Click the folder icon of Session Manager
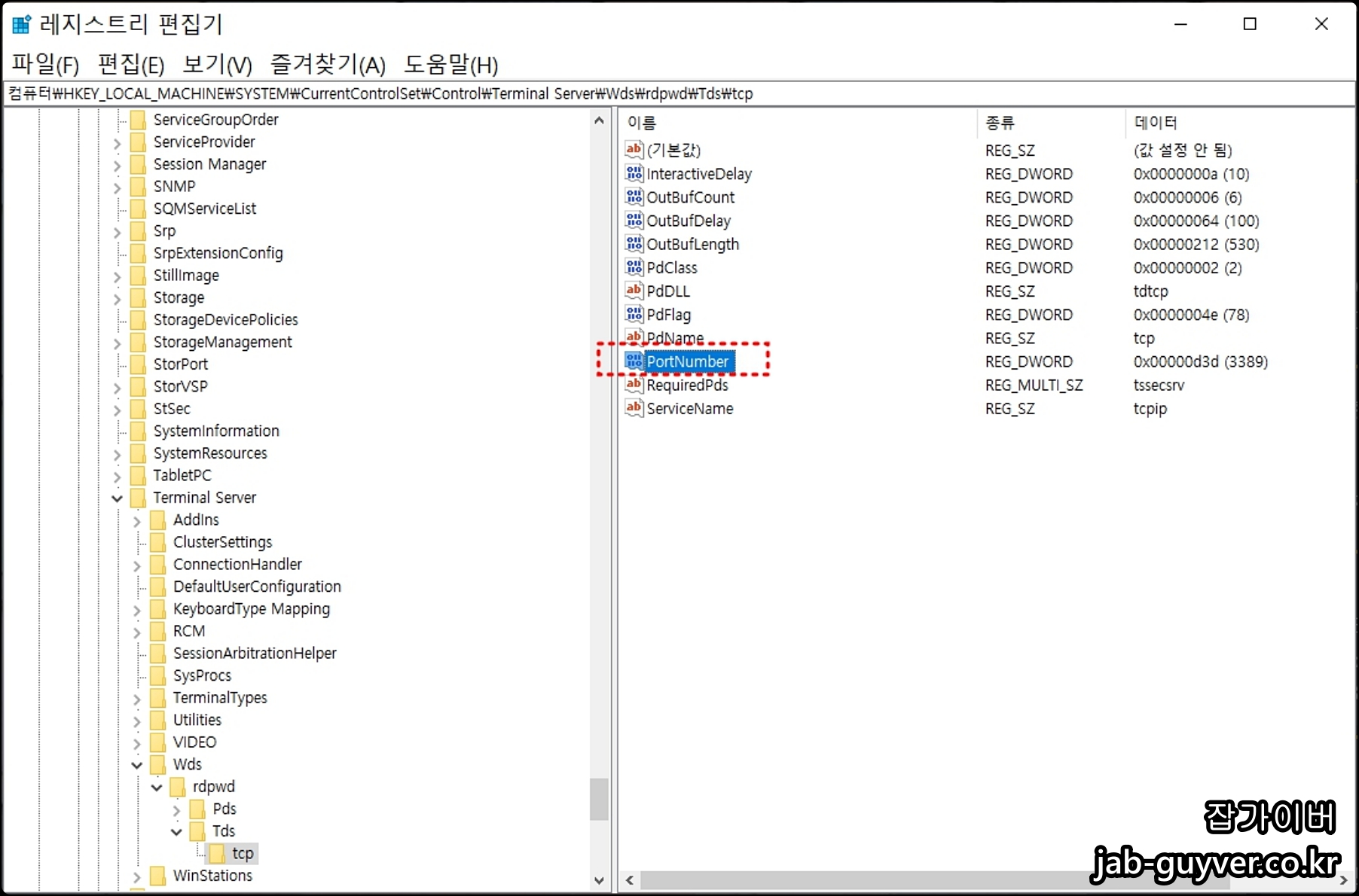This screenshot has width=1359, height=896. 138,164
